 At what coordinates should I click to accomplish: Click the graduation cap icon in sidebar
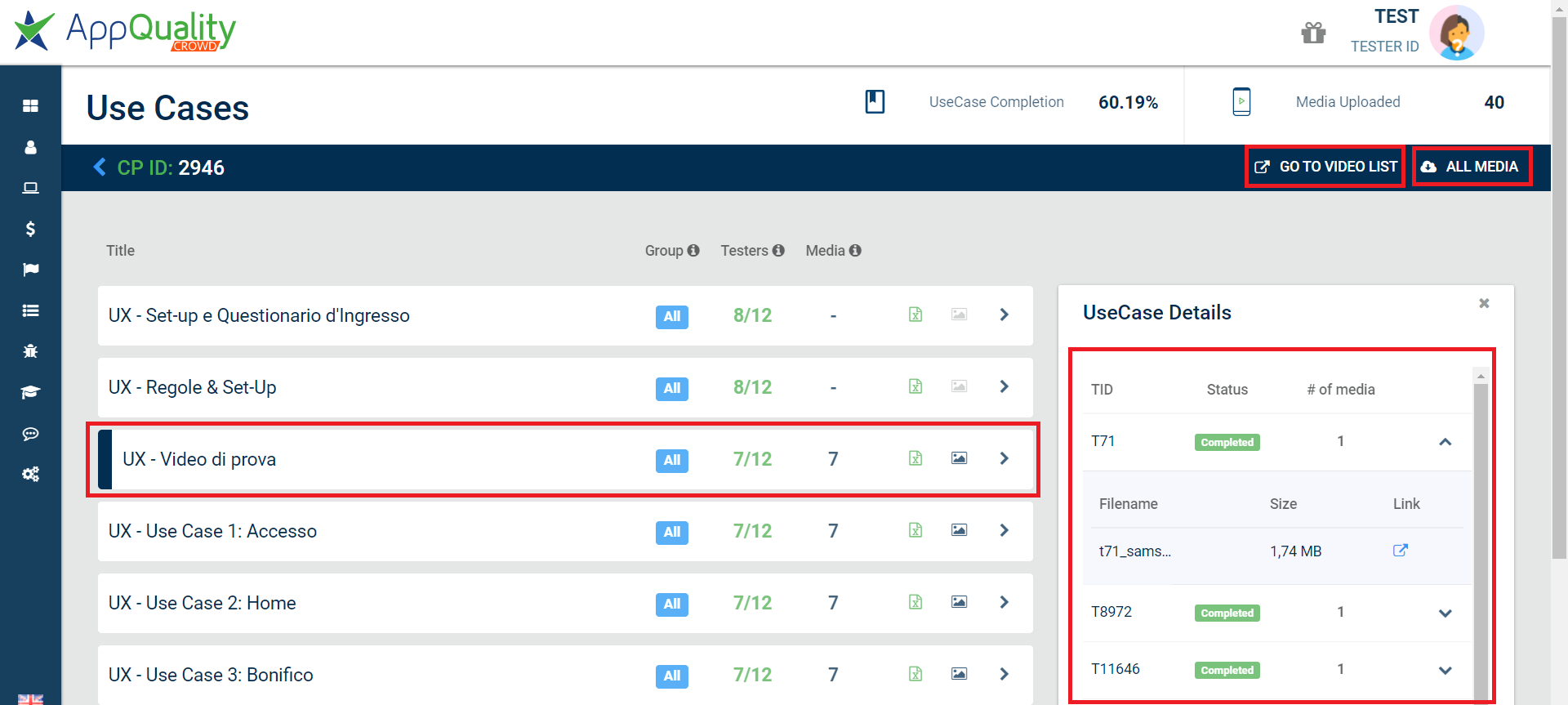pyautogui.click(x=30, y=392)
